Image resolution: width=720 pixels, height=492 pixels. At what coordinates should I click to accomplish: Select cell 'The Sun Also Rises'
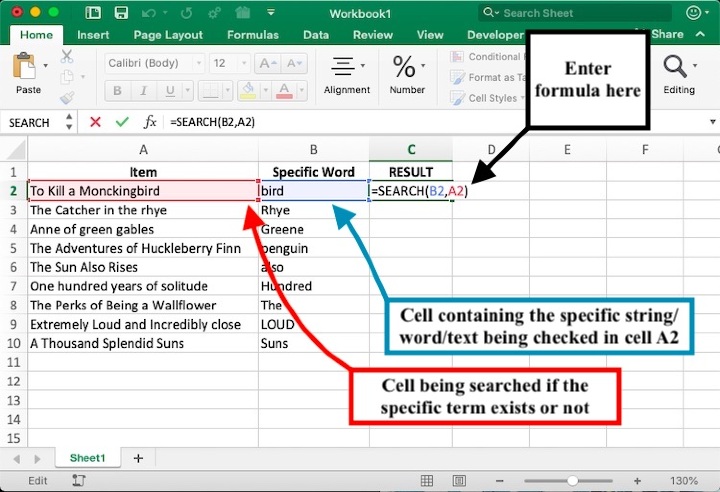(143, 267)
